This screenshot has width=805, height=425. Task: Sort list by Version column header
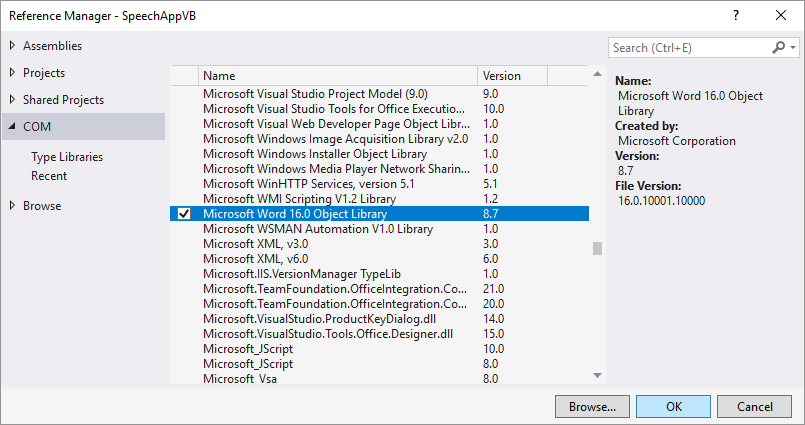512,76
